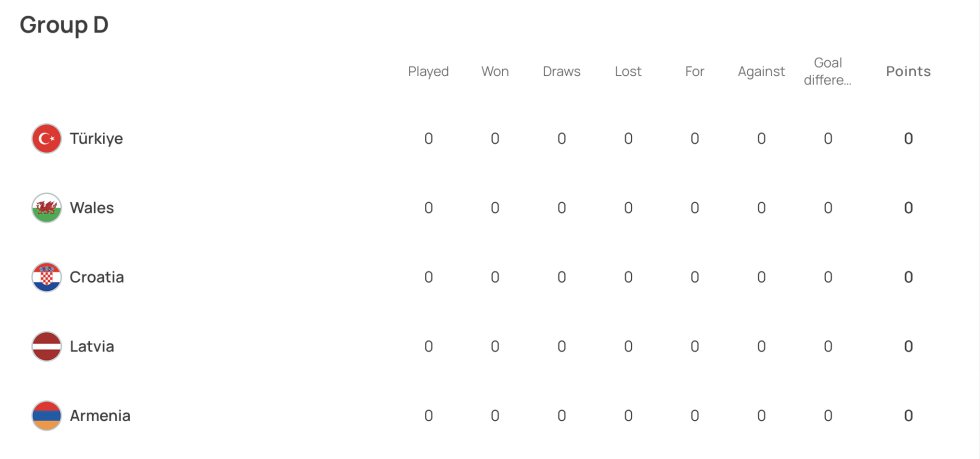Select the Draws column header

(561, 71)
